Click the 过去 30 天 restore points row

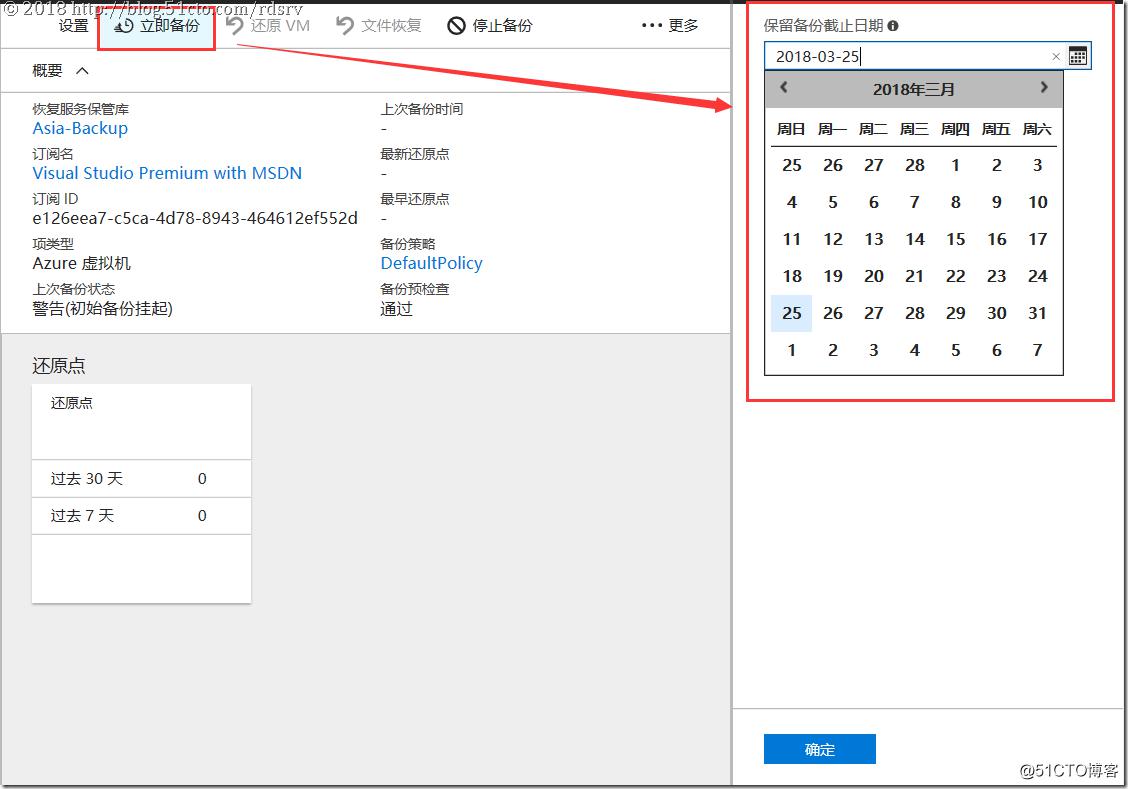click(x=142, y=479)
